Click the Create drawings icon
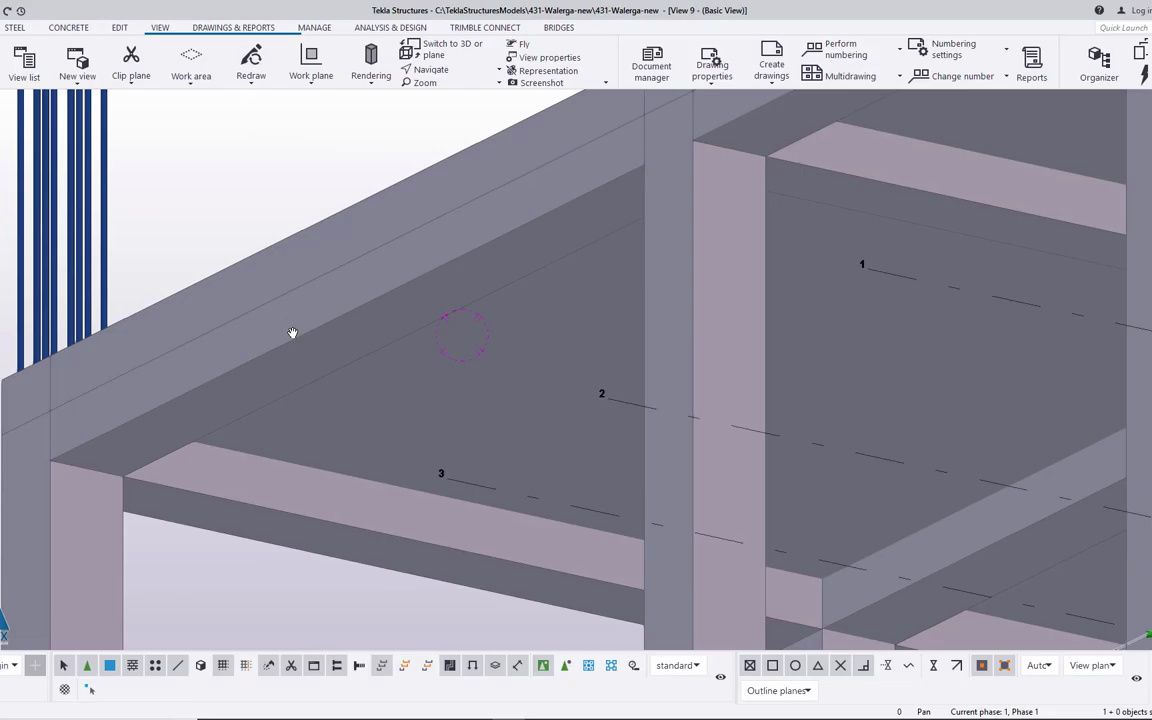This screenshot has width=1152, height=720. click(x=771, y=48)
